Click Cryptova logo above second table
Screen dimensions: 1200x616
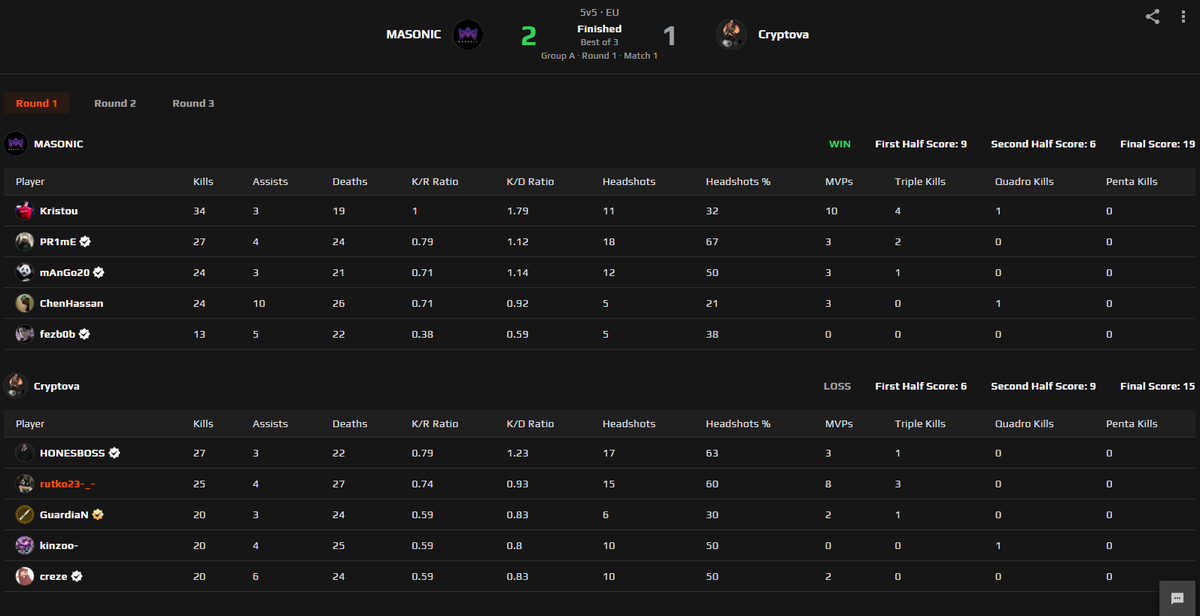point(15,385)
